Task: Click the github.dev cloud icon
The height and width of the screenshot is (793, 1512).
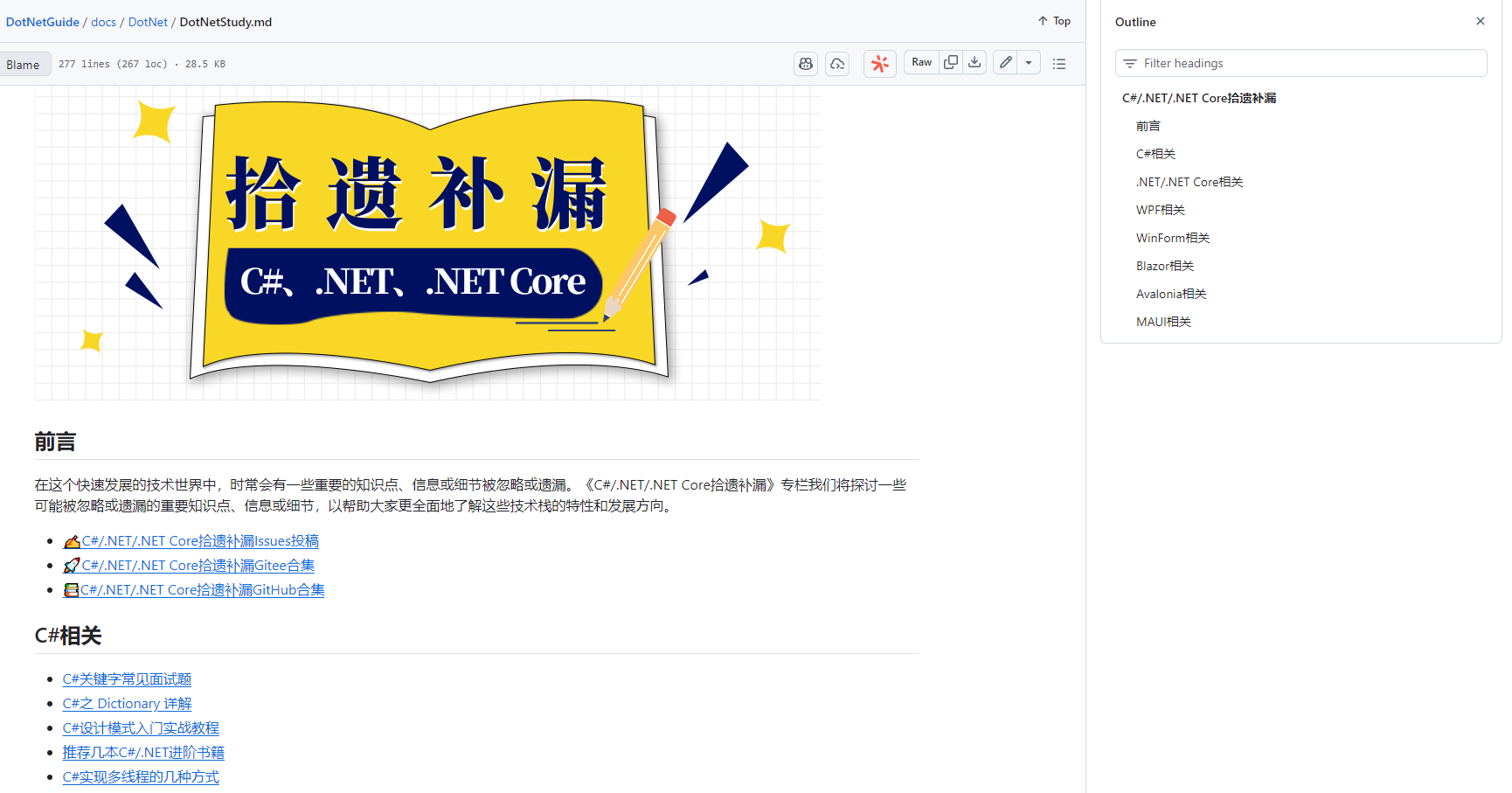Action: [x=837, y=64]
